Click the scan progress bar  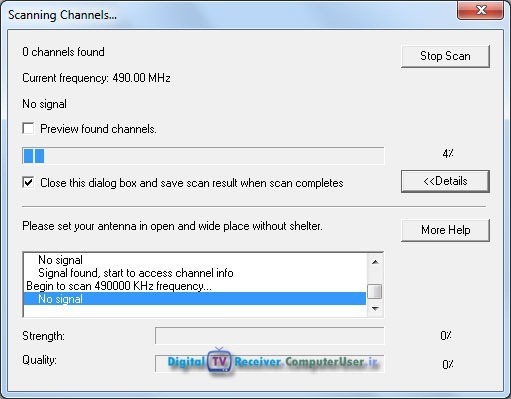[x=203, y=156]
